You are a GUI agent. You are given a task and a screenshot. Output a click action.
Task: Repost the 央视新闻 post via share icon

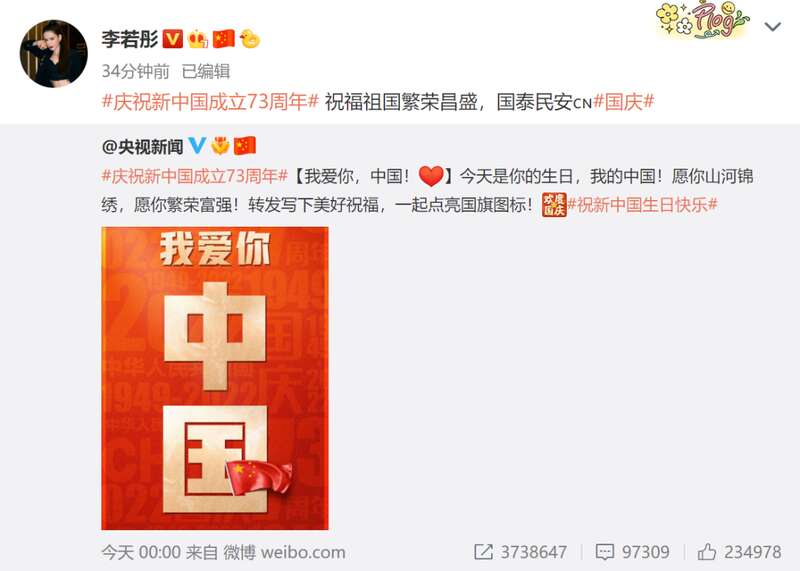click(x=520, y=552)
